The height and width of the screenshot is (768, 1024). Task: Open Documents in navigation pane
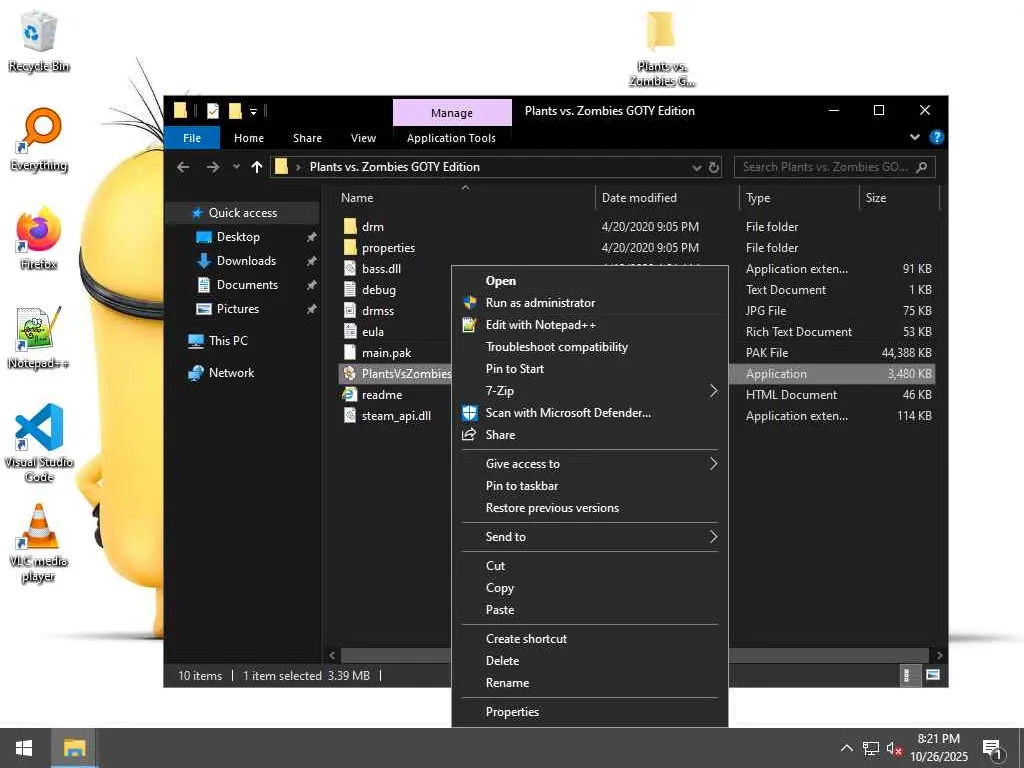point(247,285)
